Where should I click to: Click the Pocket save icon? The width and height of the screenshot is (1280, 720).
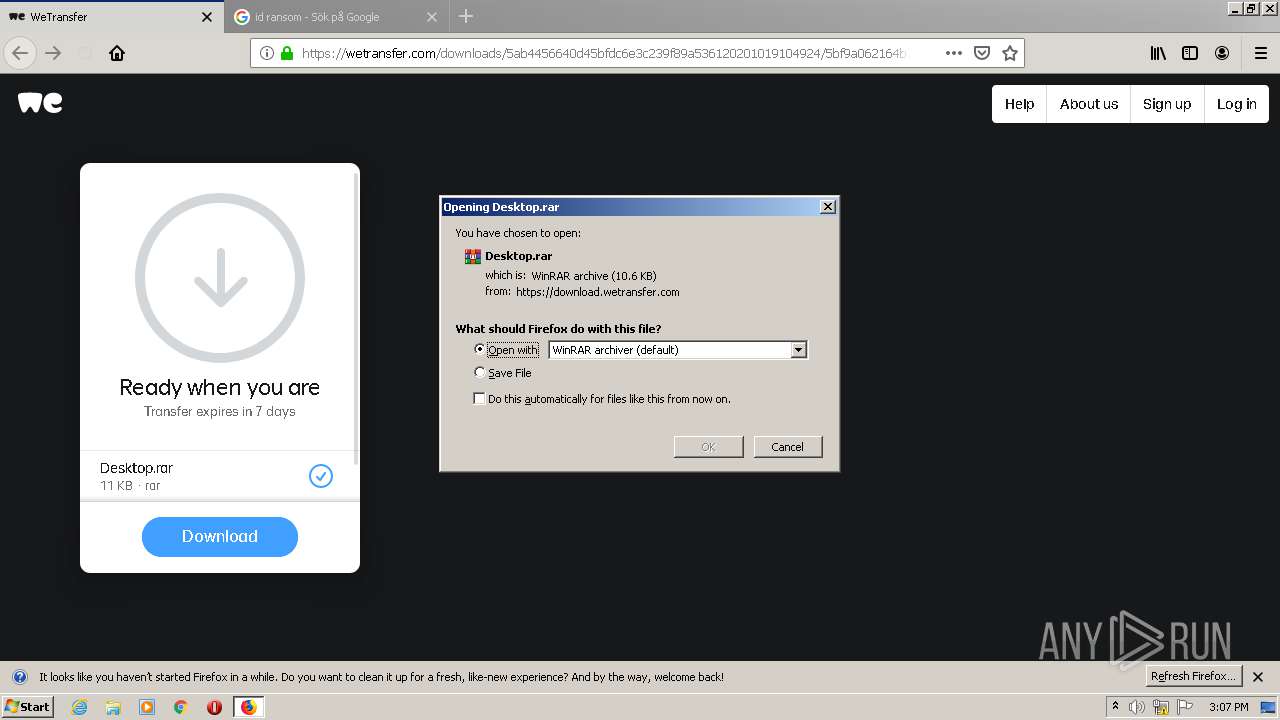982,53
